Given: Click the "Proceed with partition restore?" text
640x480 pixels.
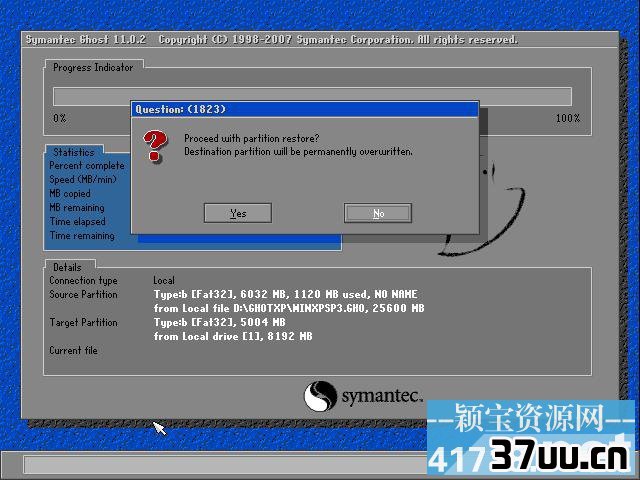Looking at the screenshot, I should point(252,138).
